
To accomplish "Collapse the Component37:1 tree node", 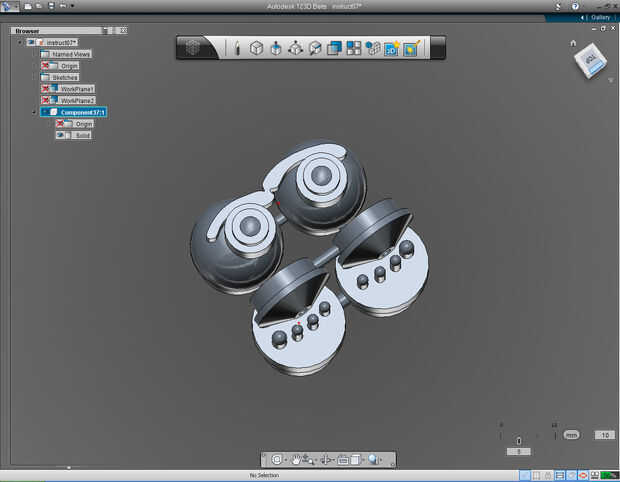I will 34,112.
